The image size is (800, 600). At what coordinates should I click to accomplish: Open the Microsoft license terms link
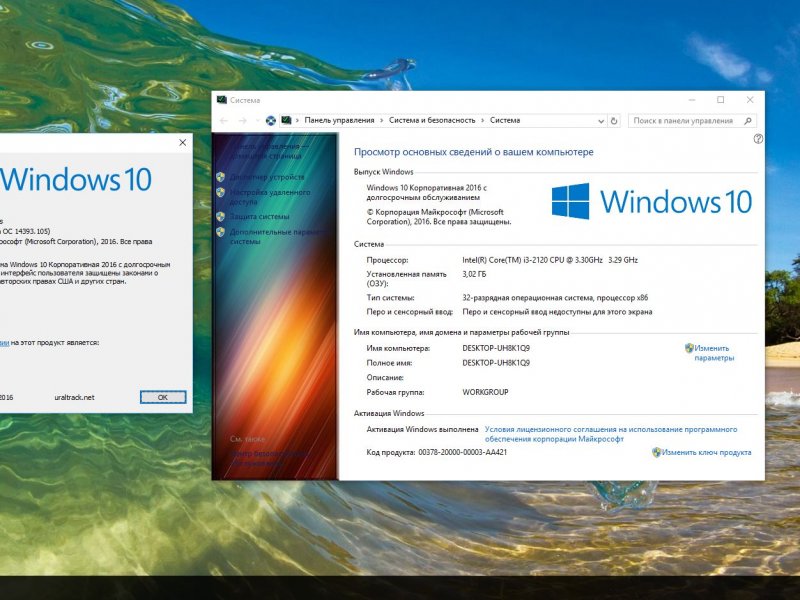pos(611,434)
